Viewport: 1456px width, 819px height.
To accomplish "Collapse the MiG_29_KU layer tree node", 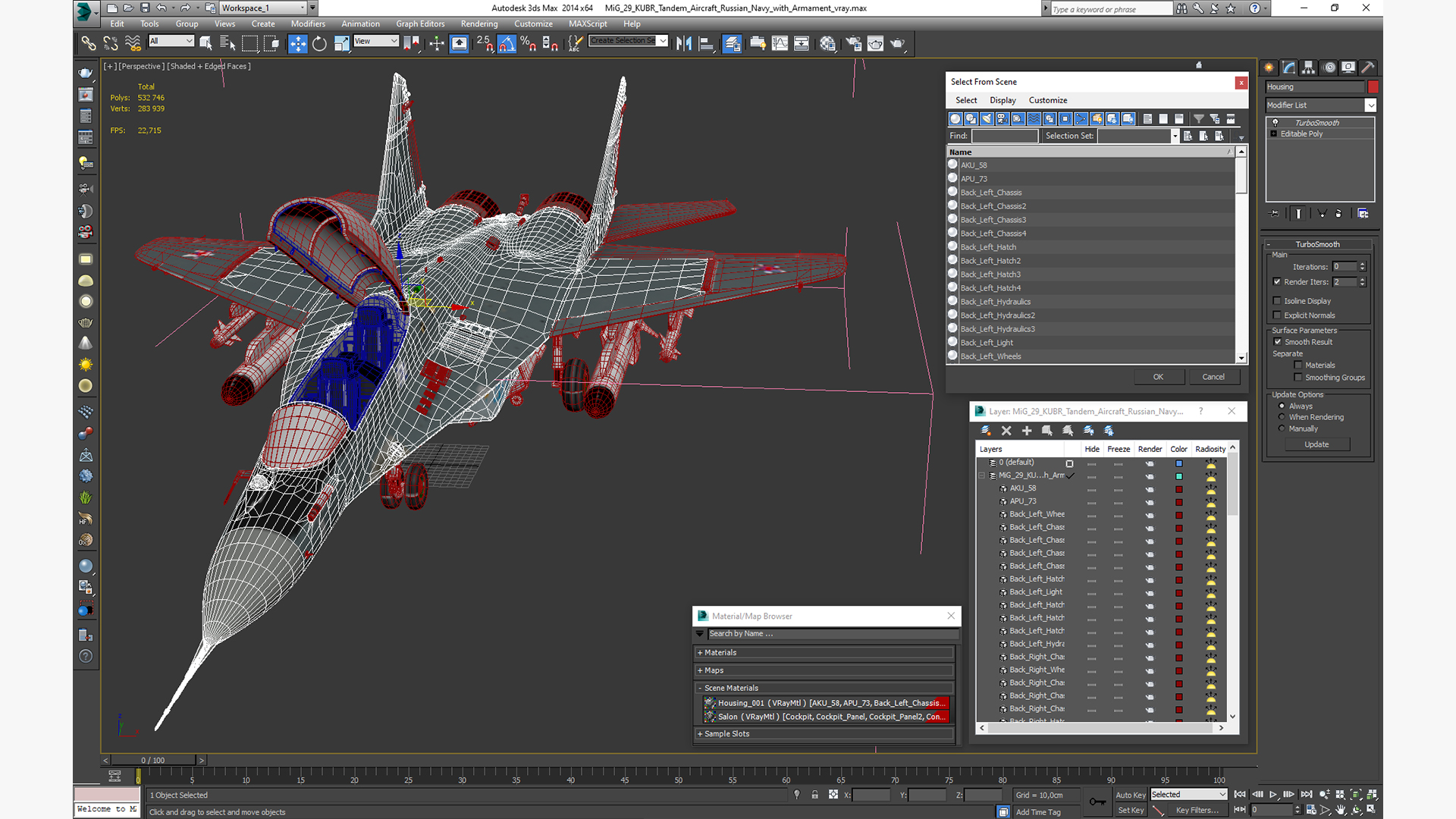I will point(982,475).
